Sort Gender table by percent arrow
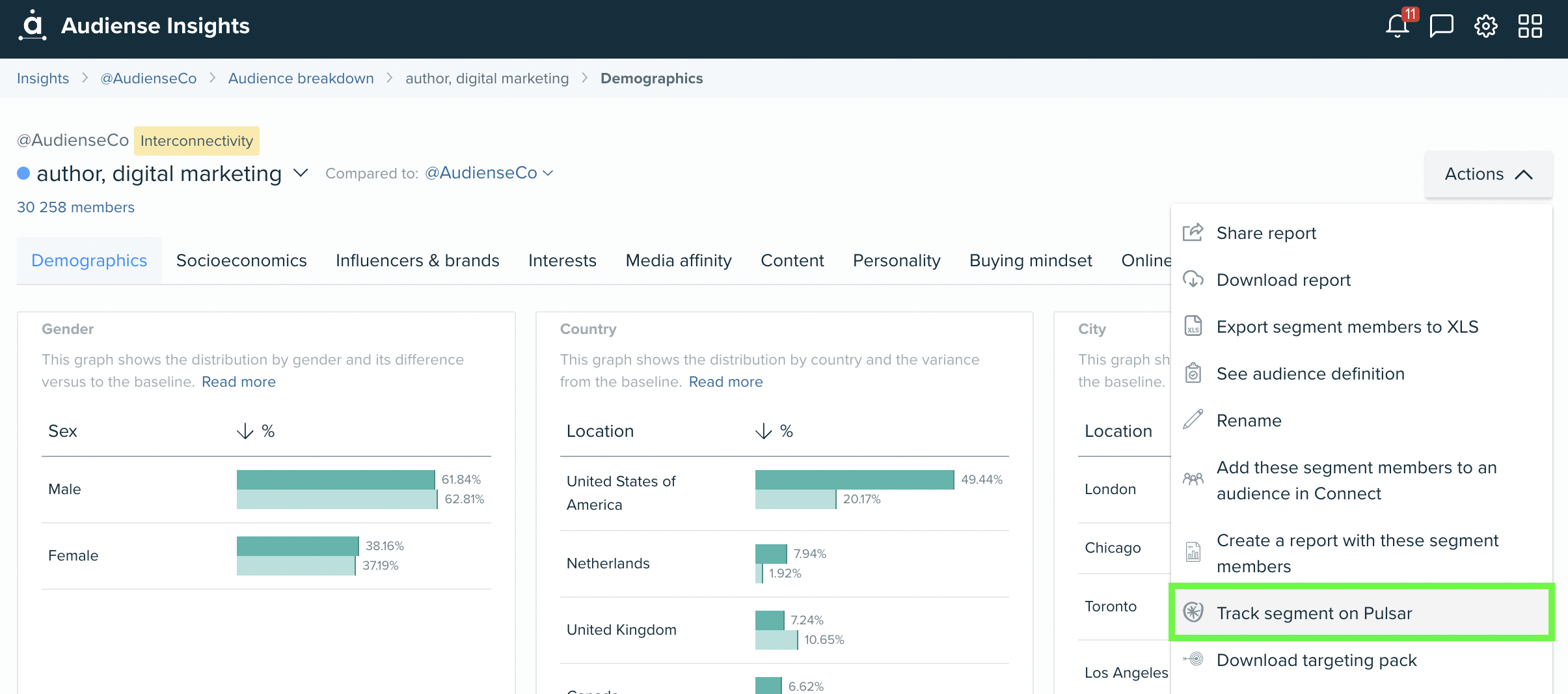The height and width of the screenshot is (694, 1568). click(245, 431)
